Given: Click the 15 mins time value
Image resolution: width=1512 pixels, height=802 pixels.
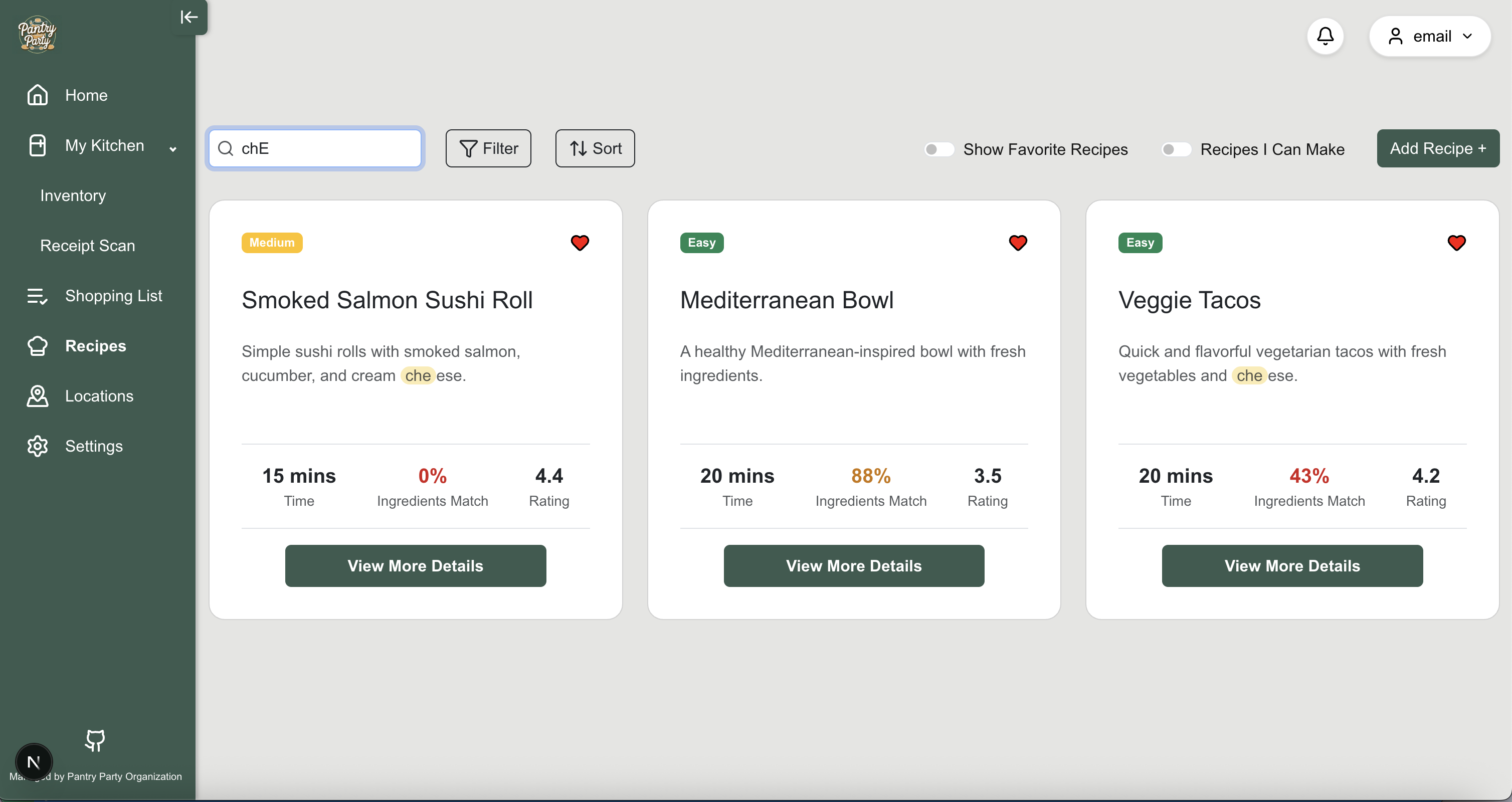Looking at the screenshot, I should [x=299, y=476].
